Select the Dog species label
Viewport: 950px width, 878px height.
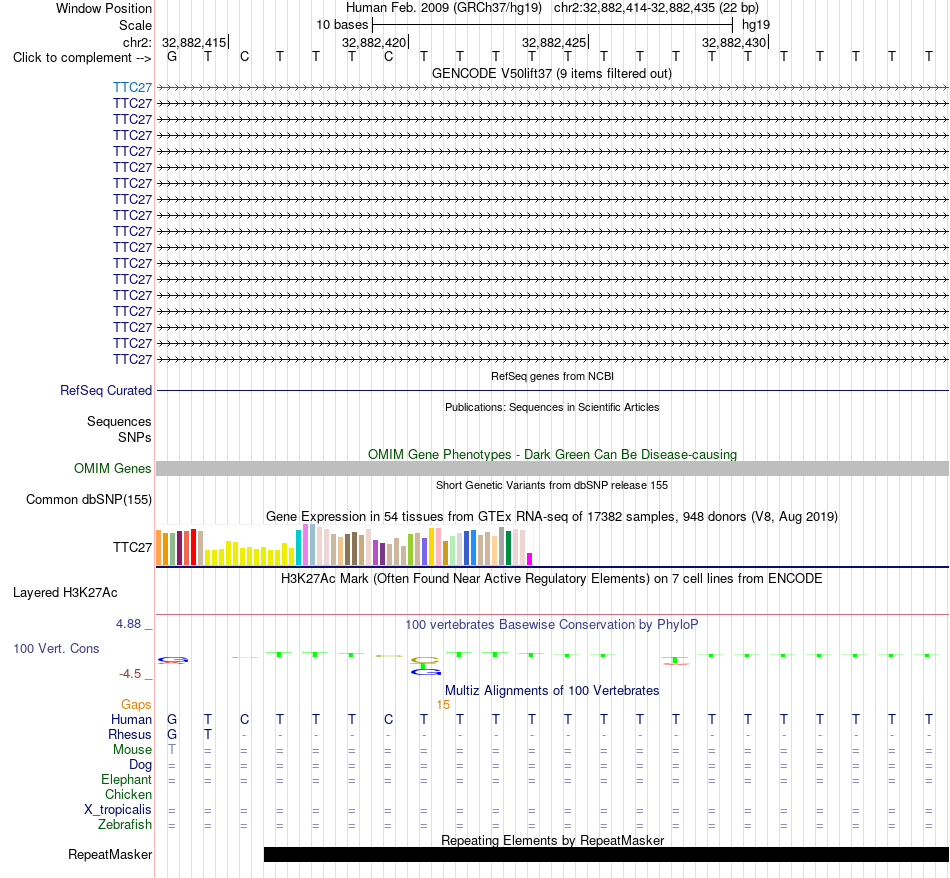pyautogui.click(x=140, y=765)
